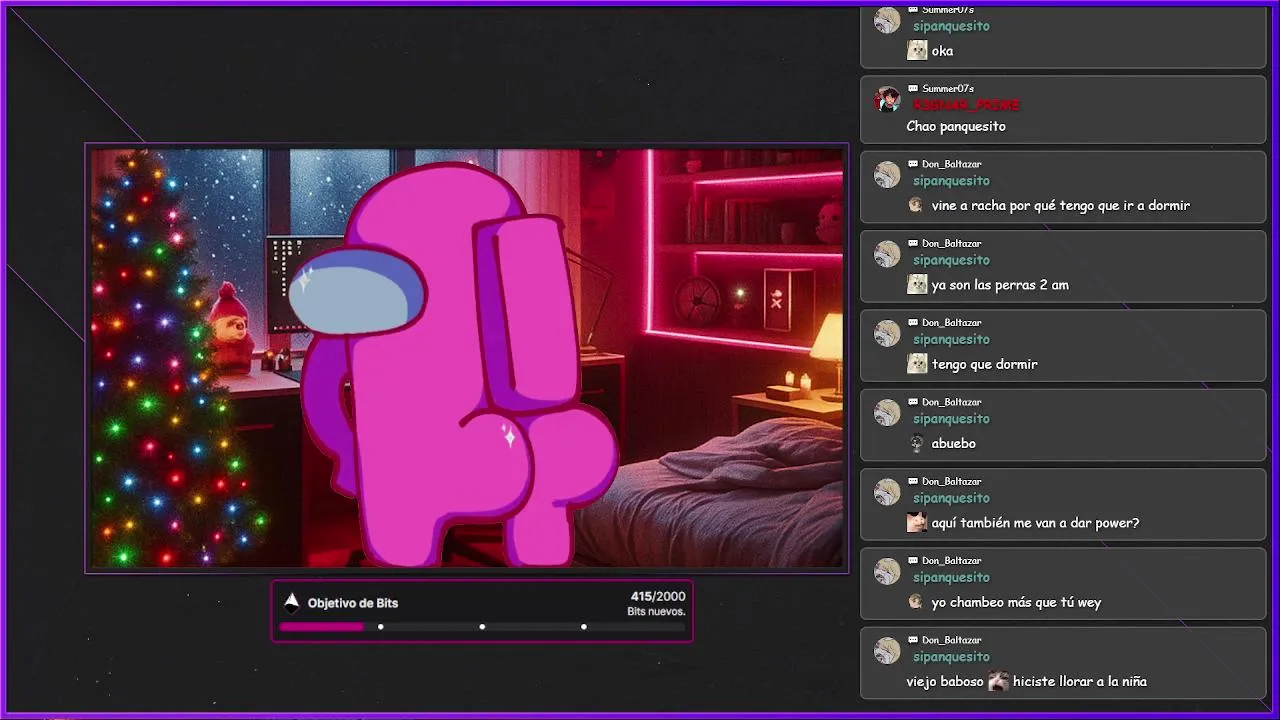The width and height of the screenshot is (1280, 720).
Task: Click reply bubble icon above "vine a racha" message
Action: [913, 164]
